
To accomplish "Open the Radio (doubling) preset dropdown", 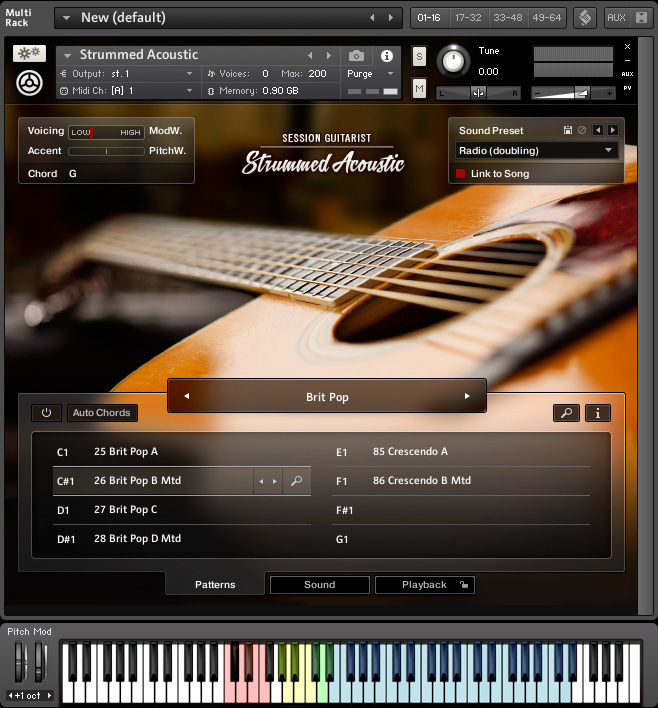I will coord(535,151).
